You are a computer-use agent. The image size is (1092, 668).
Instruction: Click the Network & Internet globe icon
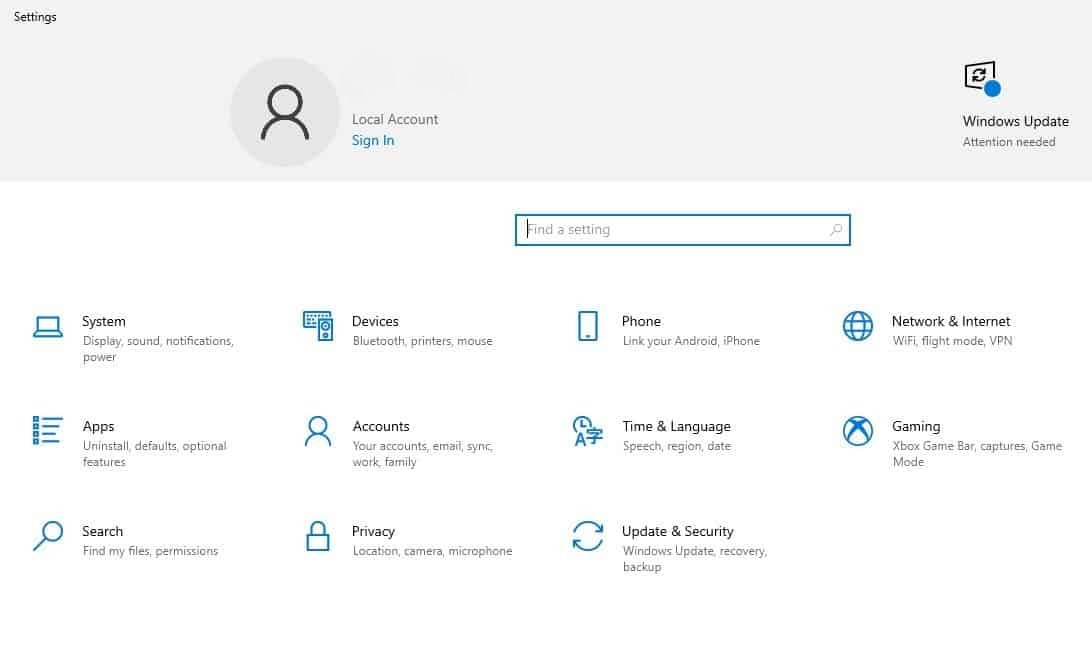coord(857,326)
